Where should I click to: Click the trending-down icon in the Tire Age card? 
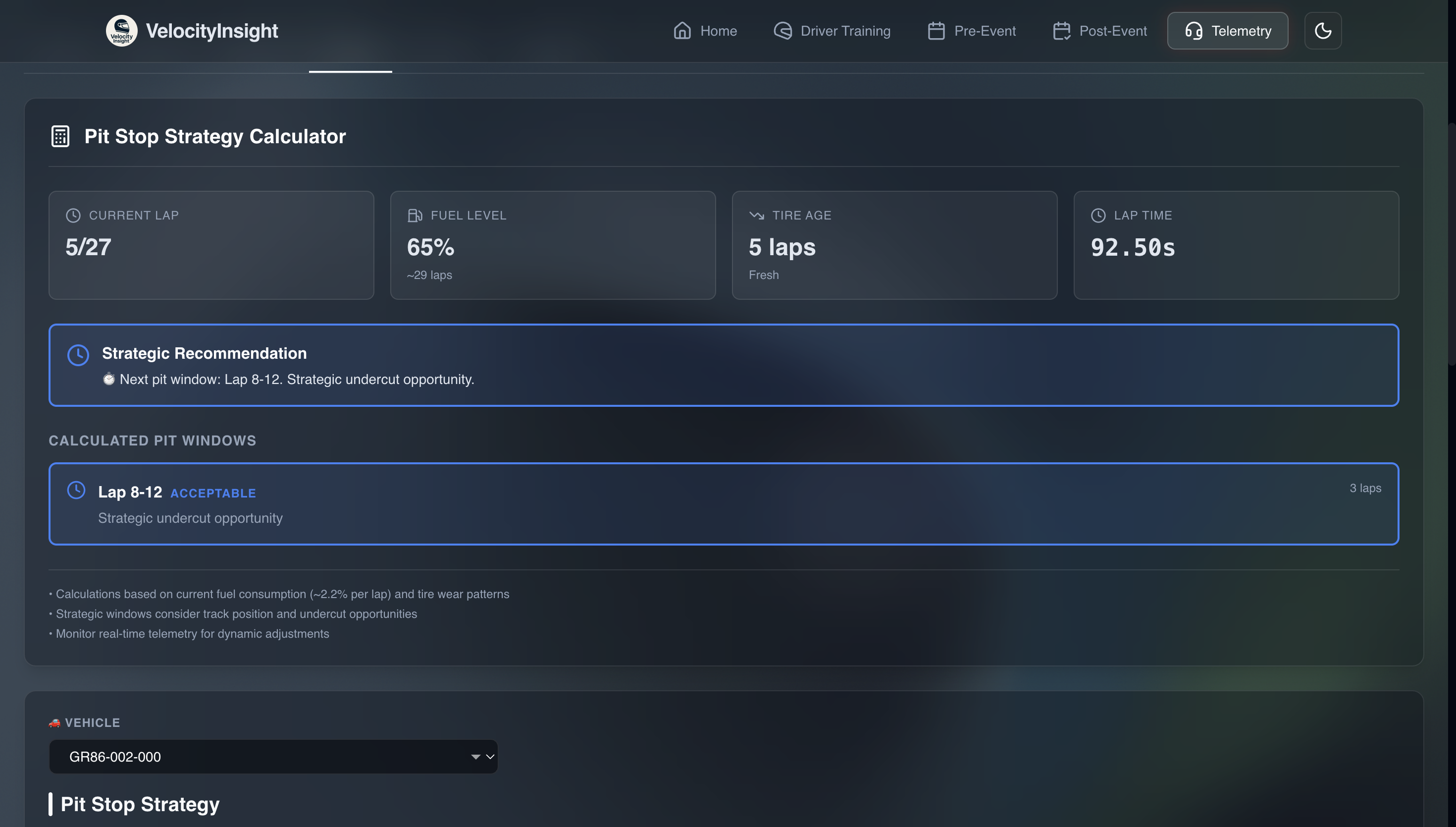click(757, 215)
